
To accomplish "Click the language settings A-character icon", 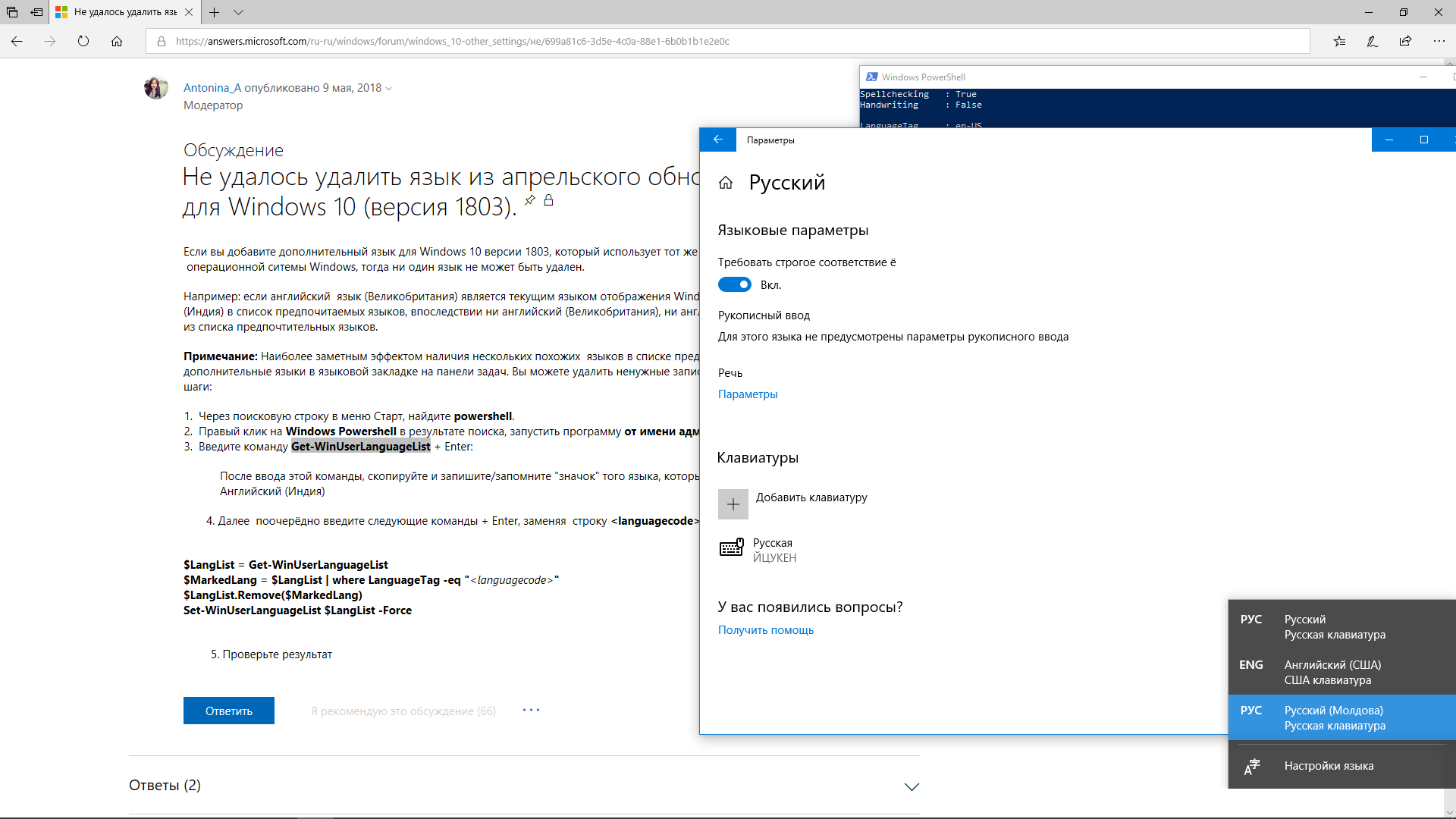I will [1252, 767].
